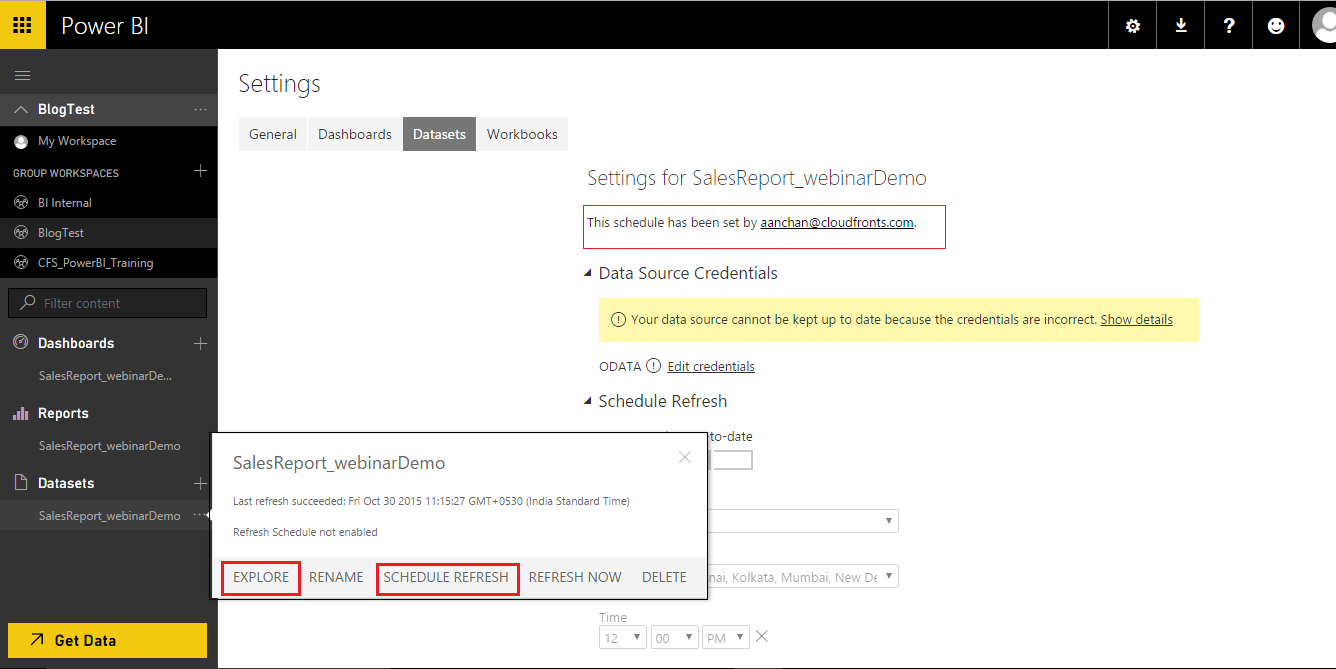Switch to the Dashboards settings tab

(355, 134)
